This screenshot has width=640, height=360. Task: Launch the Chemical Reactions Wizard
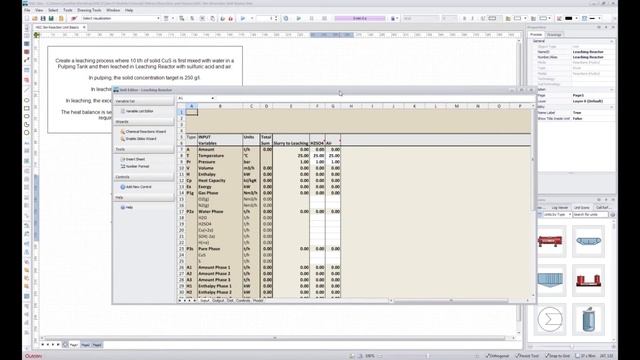tap(143, 131)
